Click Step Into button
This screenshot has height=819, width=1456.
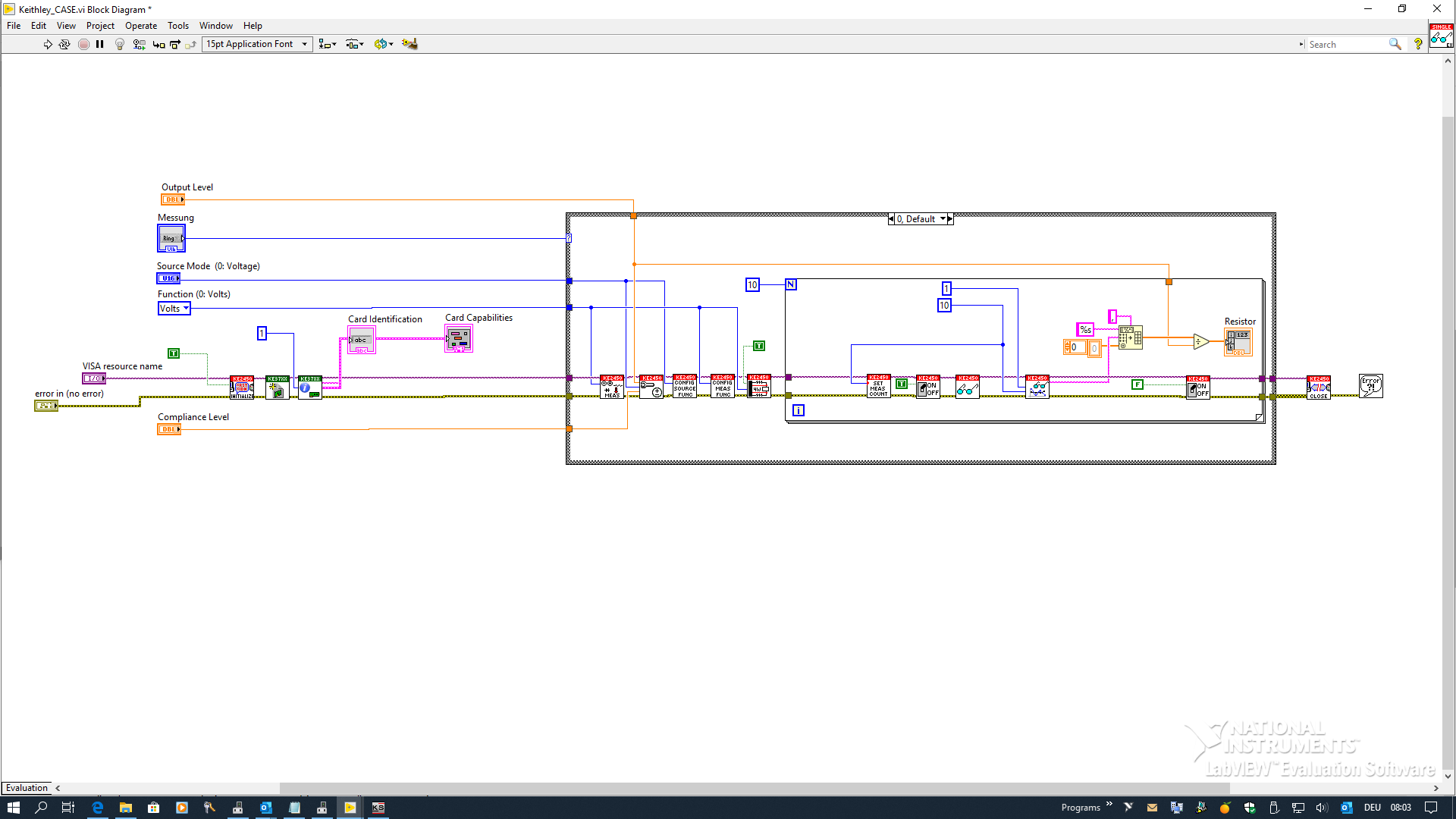[158, 44]
